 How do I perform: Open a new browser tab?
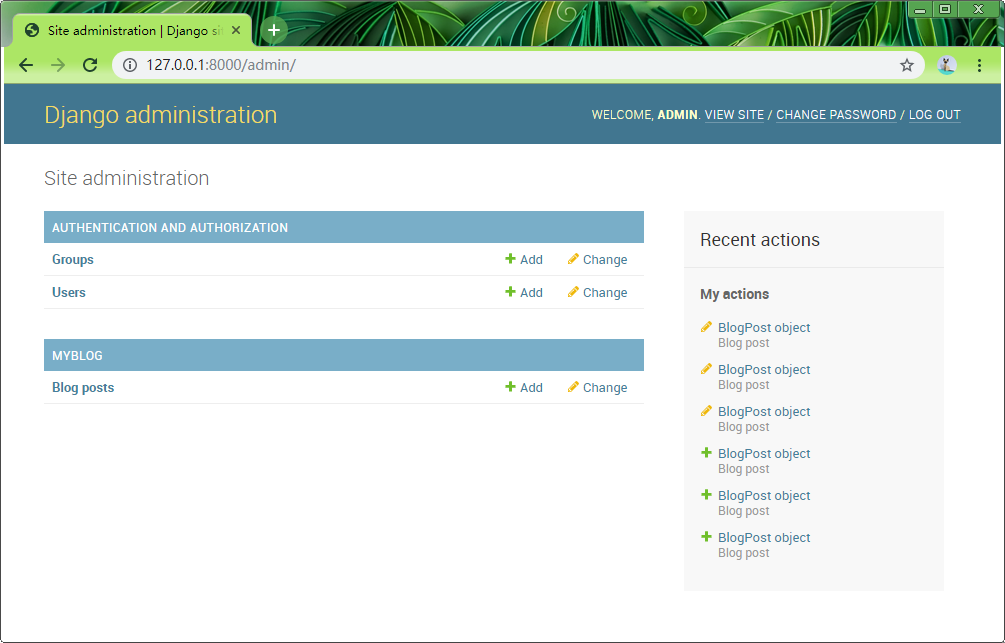coord(274,30)
